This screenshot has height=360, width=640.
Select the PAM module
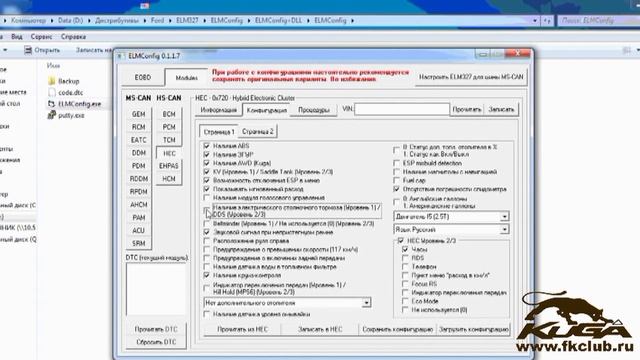pyautogui.click(x=138, y=218)
